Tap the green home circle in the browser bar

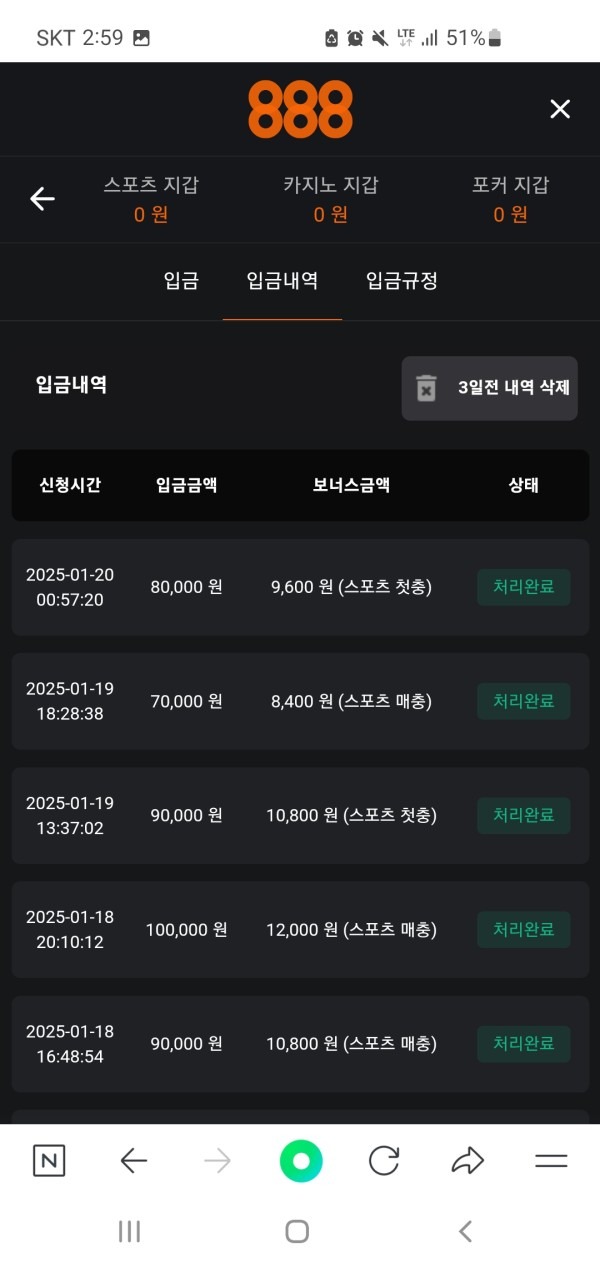[300, 1160]
